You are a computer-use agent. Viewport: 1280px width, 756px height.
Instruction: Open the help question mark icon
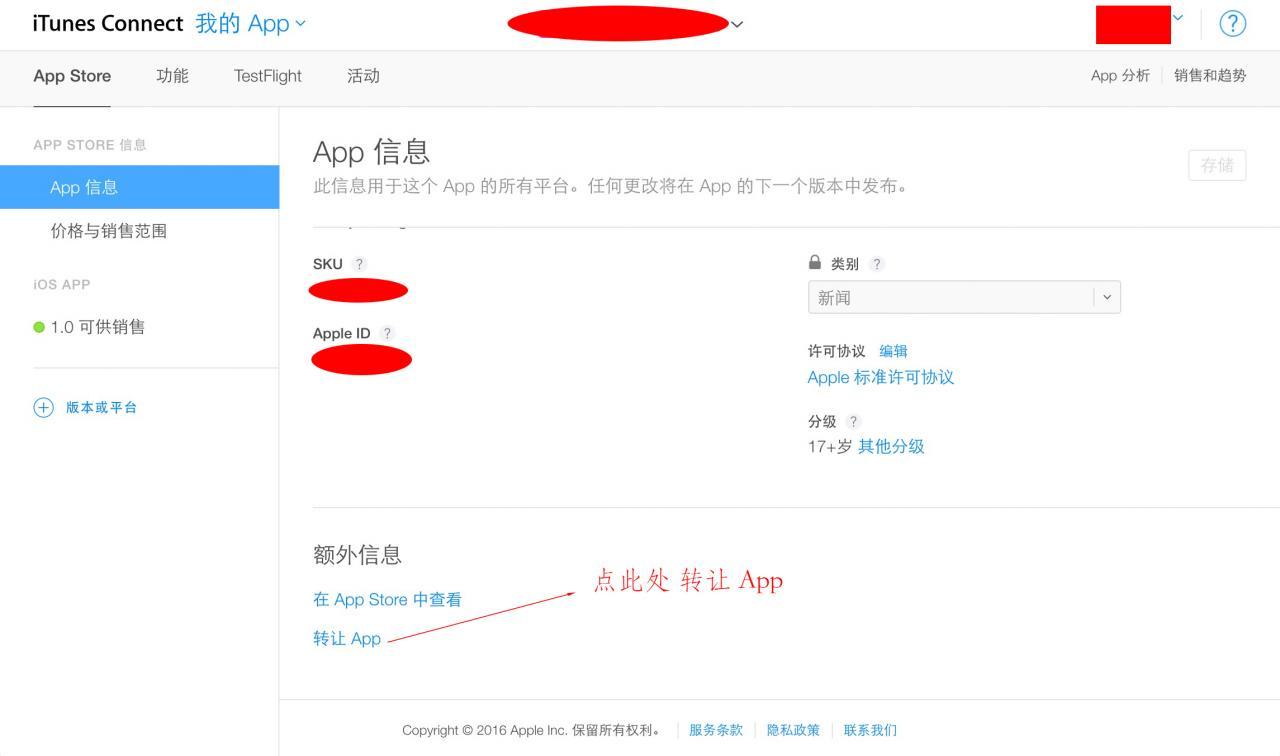tap(1233, 24)
